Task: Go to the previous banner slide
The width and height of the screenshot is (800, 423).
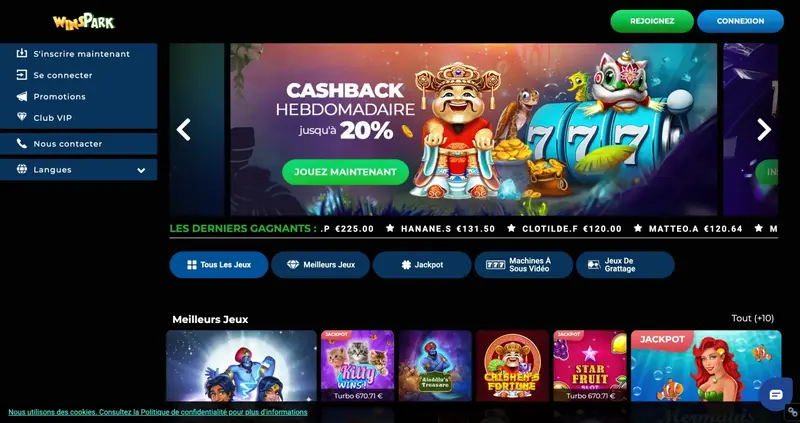Action: (x=184, y=130)
